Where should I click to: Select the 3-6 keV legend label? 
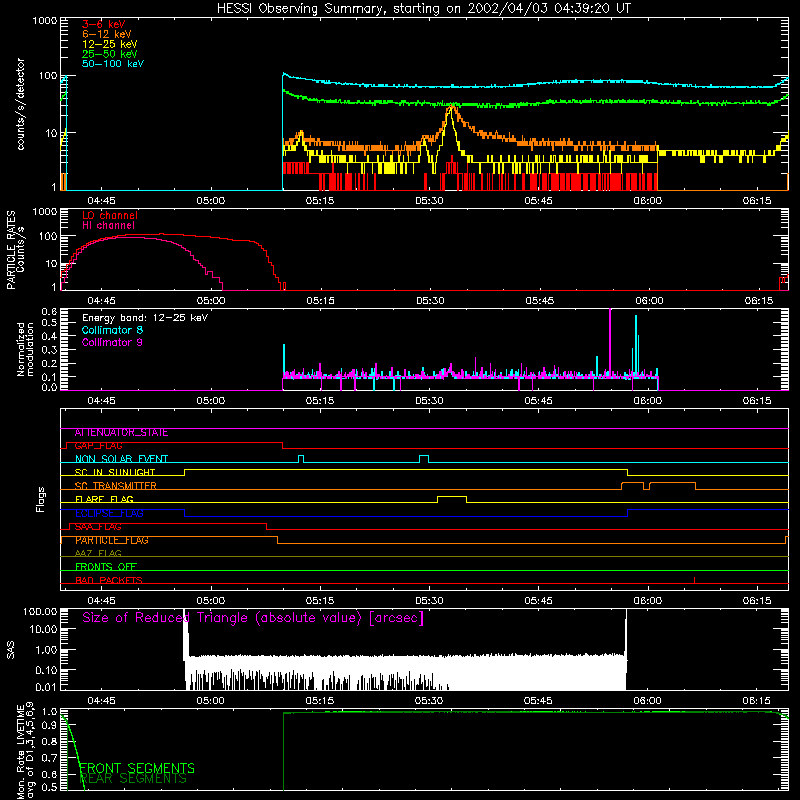tap(104, 24)
